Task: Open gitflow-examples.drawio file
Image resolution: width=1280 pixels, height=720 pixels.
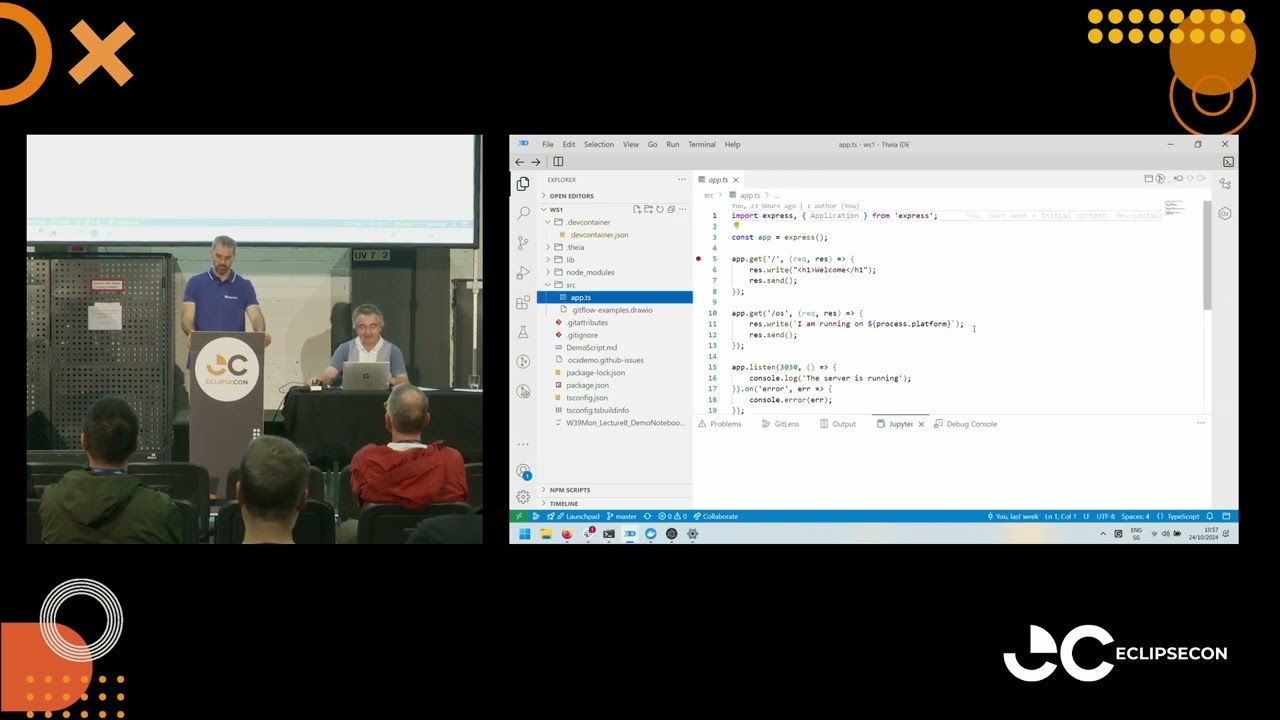Action: click(612, 310)
